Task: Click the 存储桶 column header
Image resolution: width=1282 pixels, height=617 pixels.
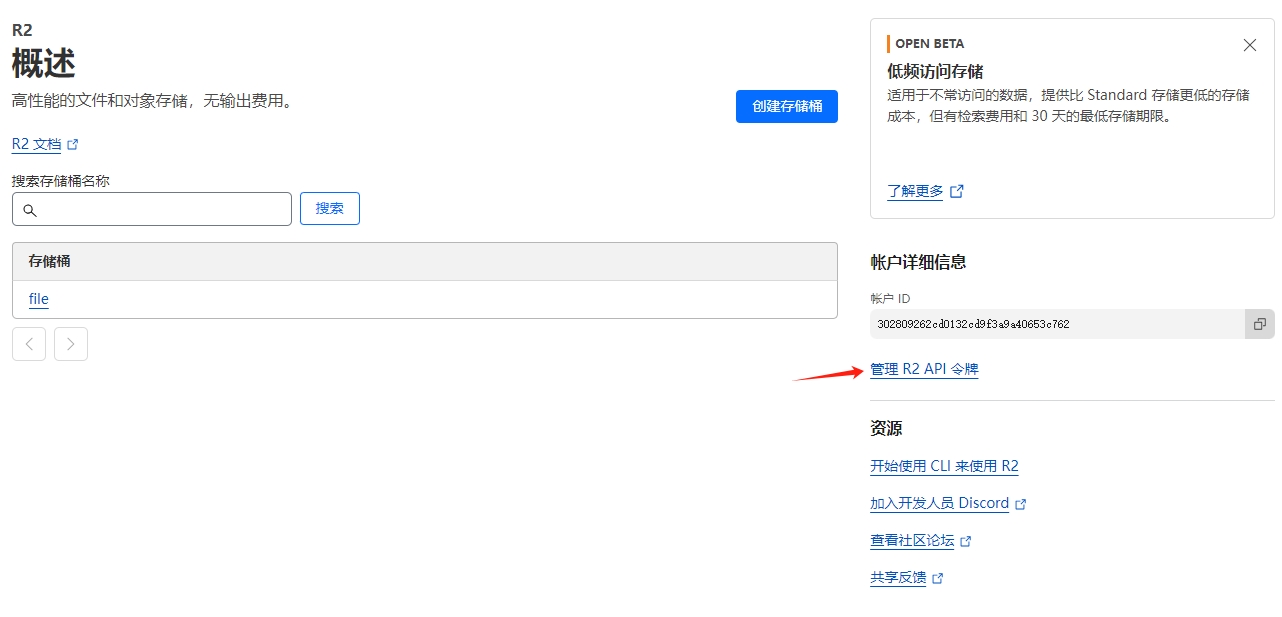Action: pos(50,261)
